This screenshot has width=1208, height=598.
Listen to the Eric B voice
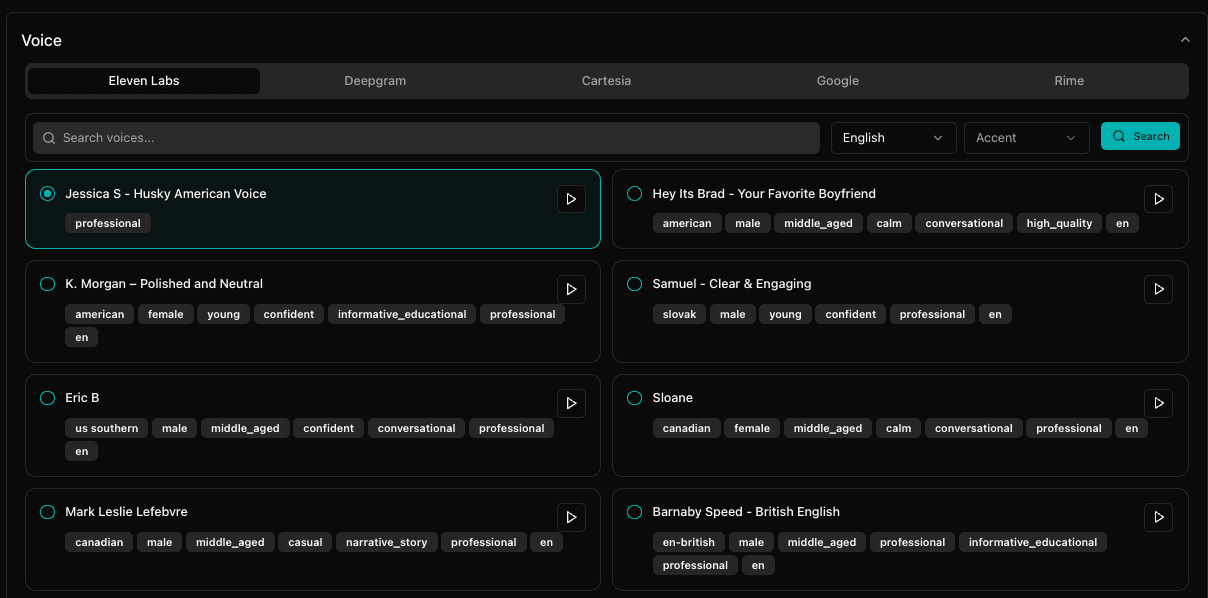(x=571, y=403)
